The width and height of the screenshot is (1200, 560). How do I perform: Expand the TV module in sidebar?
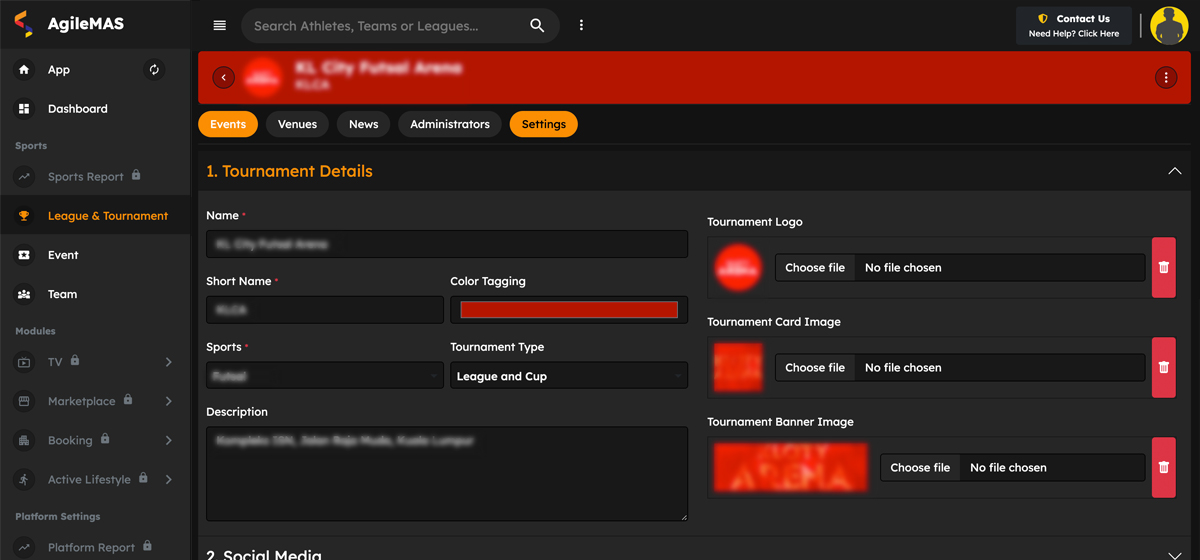168,362
